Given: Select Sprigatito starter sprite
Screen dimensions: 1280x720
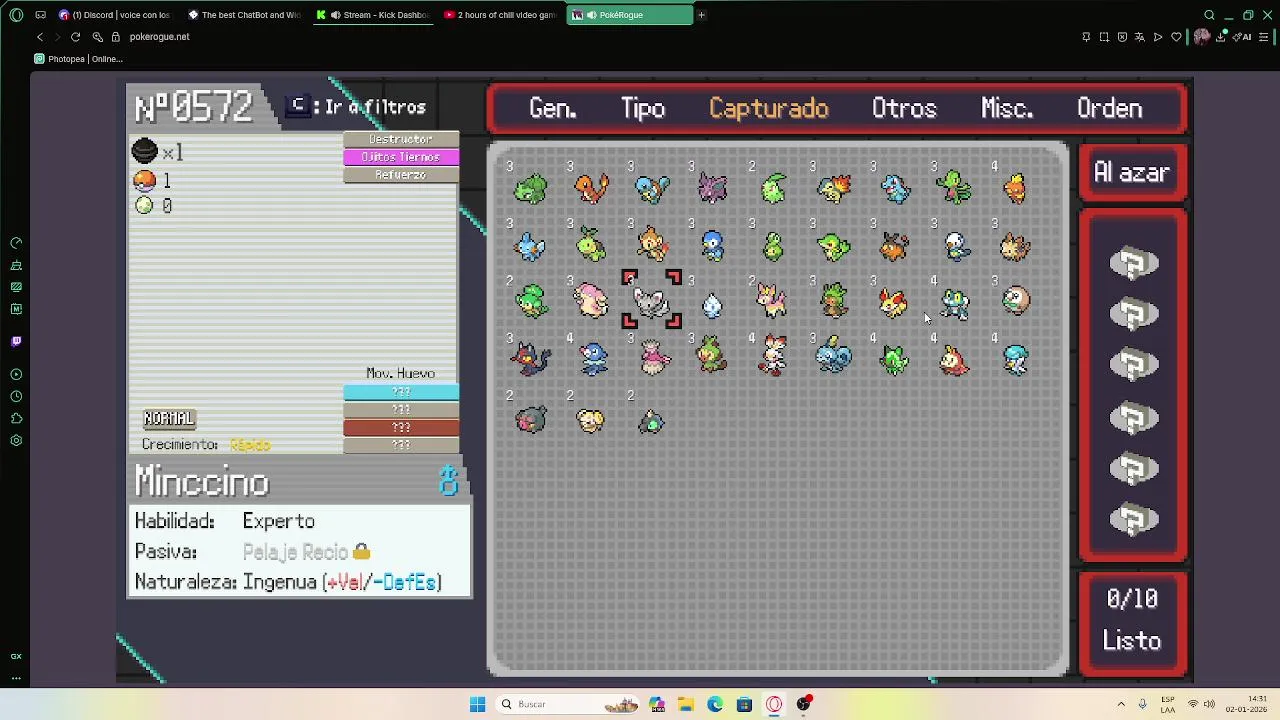Looking at the screenshot, I should (895, 358).
